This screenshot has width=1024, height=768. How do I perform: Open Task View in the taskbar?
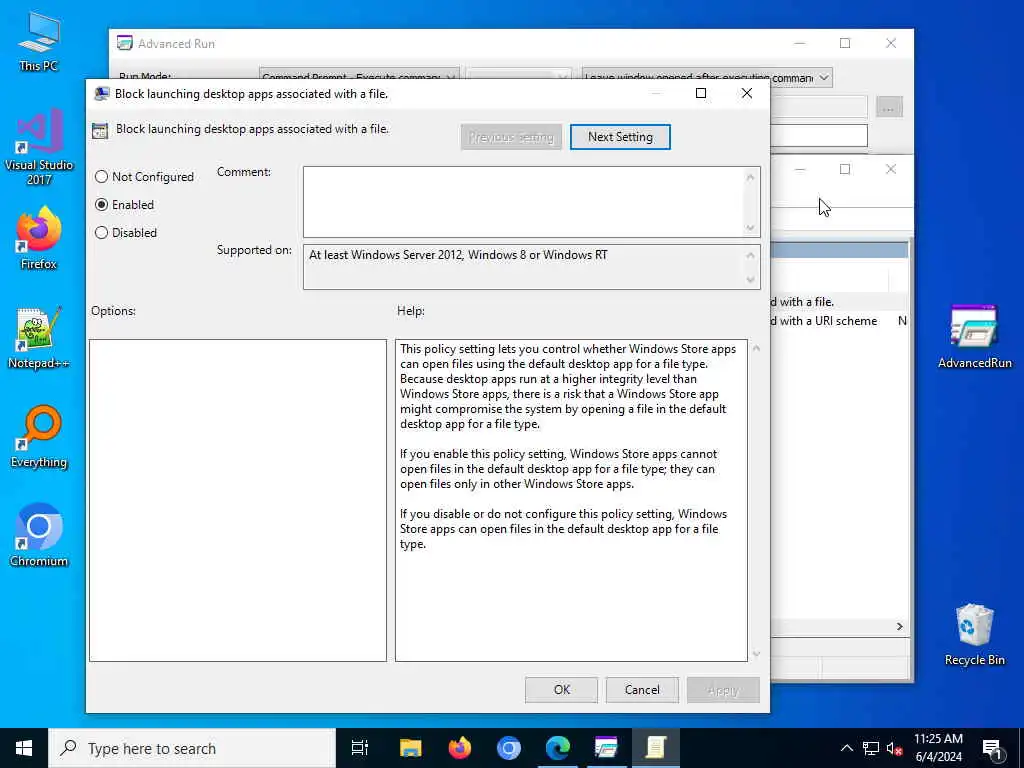[360, 748]
